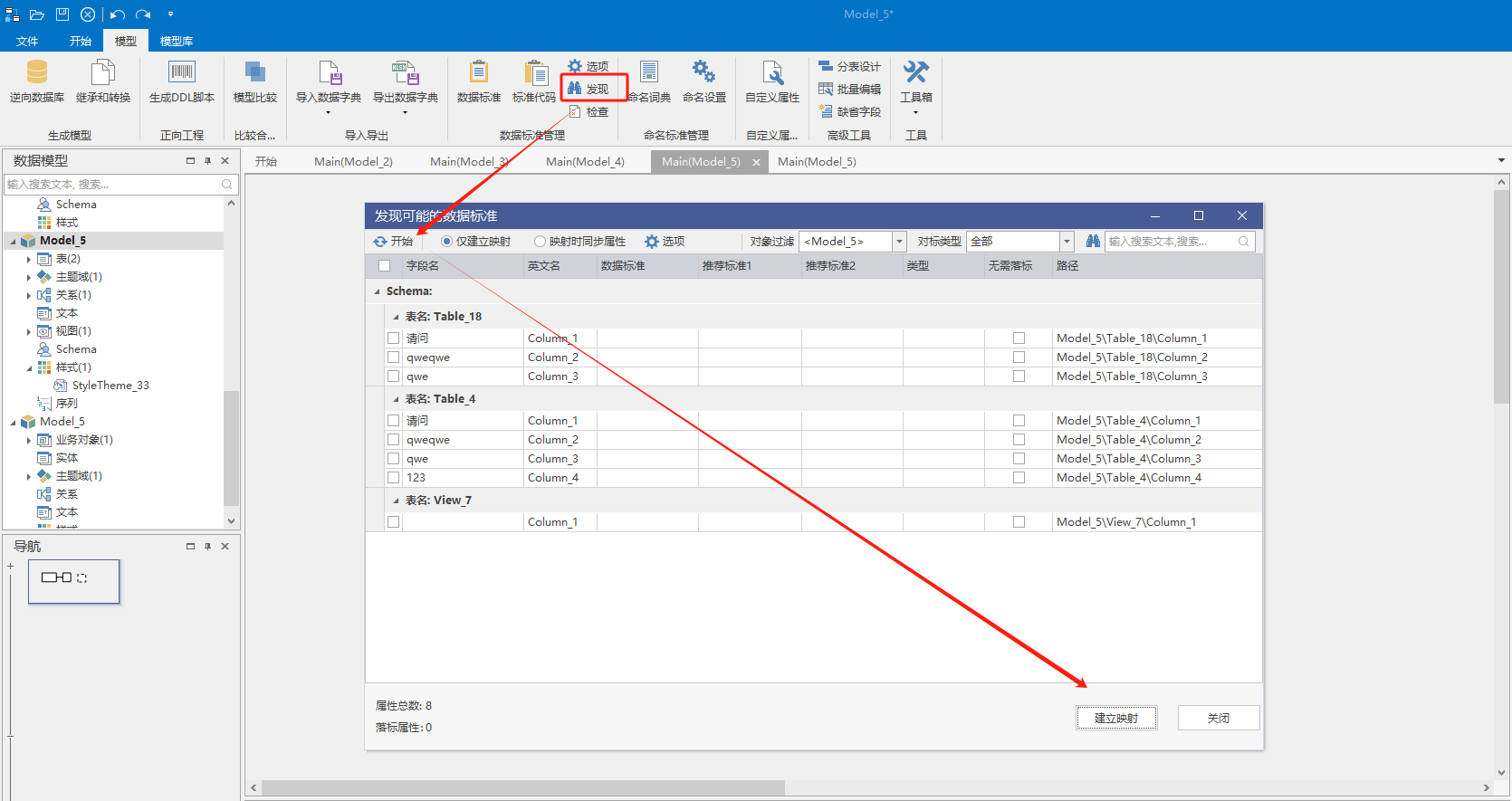Viewport: 1512px width, 801px height.
Task: Collapse the 表名: View_7 group
Action: pyautogui.click(x=396, y=501)
